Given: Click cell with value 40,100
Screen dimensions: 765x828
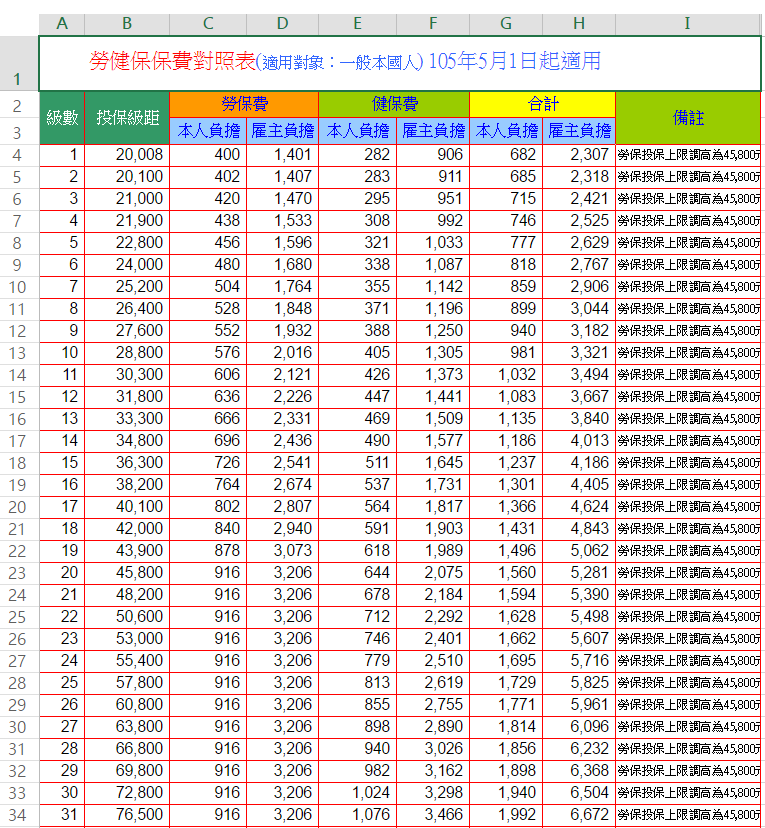Looking at the screenshot, I should [x=127, y=507].
